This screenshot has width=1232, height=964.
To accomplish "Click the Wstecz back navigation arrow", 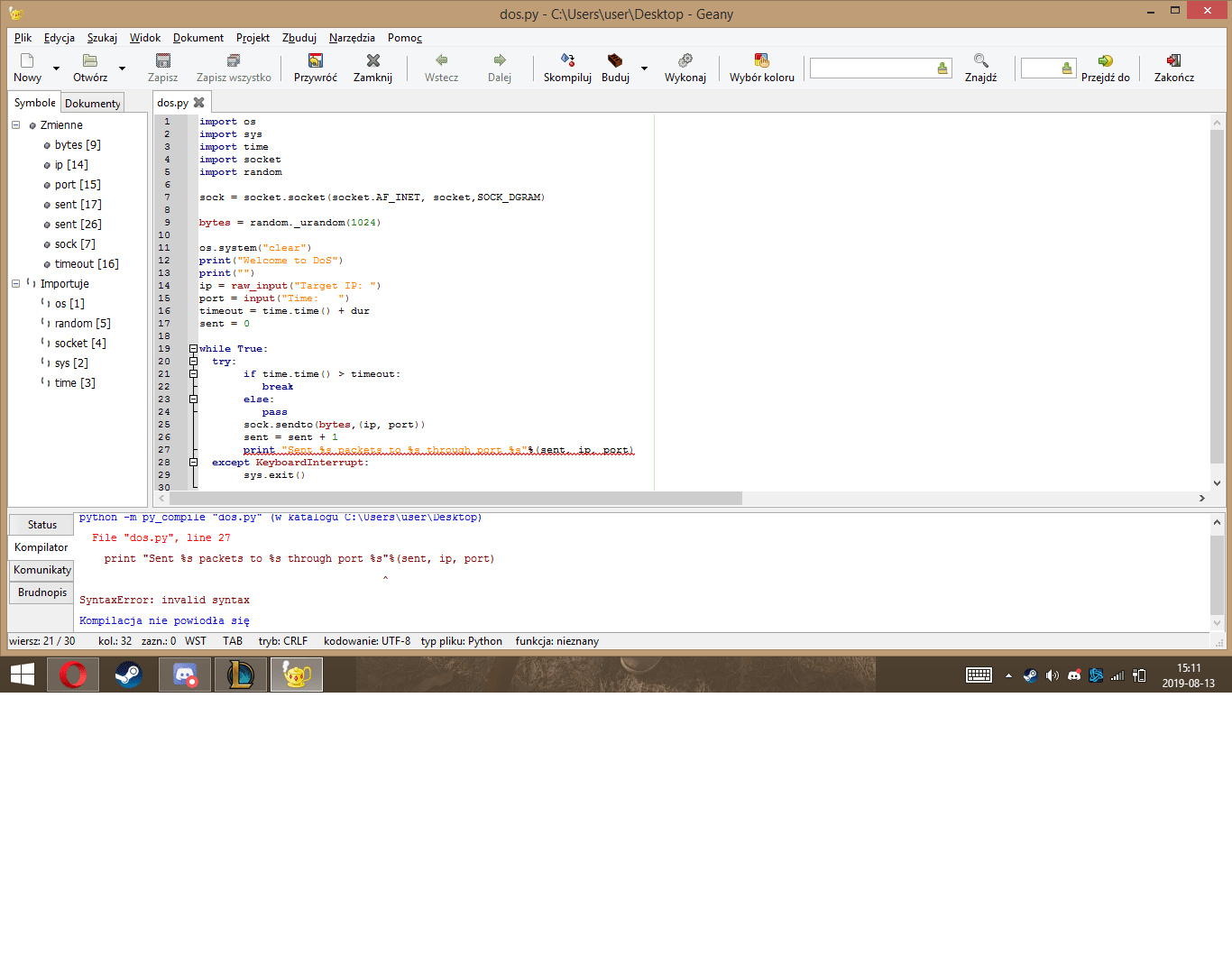I will pyautogui.click(x=441, y=60).
